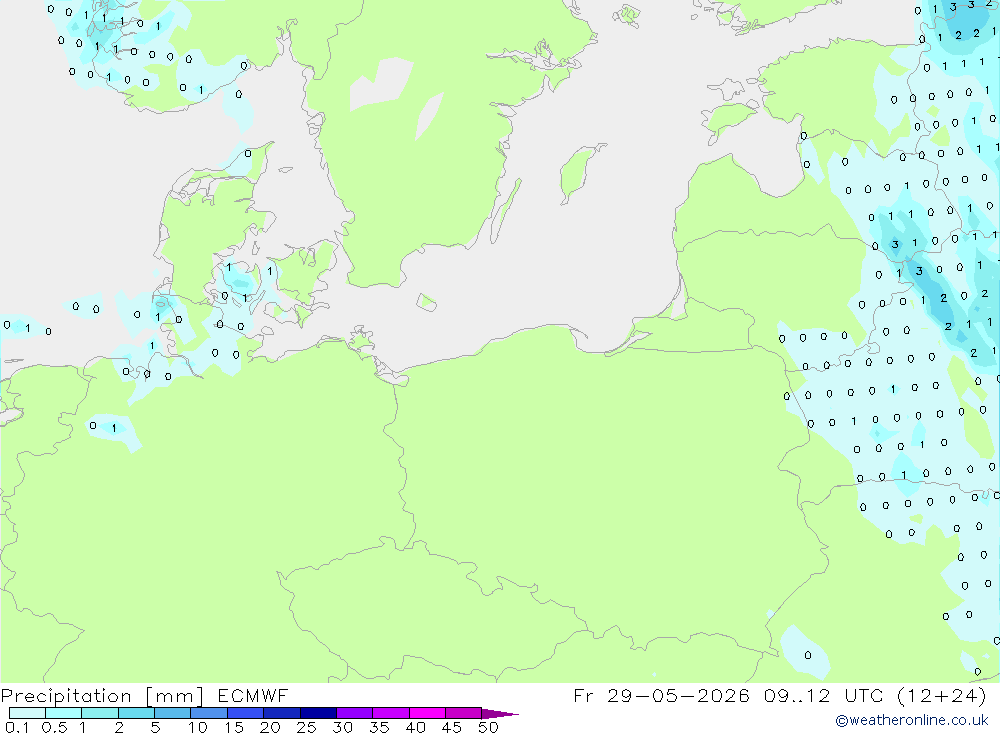Click the legend label '50'
This screenshot has width=1000, height=733.
coord(489,727)
